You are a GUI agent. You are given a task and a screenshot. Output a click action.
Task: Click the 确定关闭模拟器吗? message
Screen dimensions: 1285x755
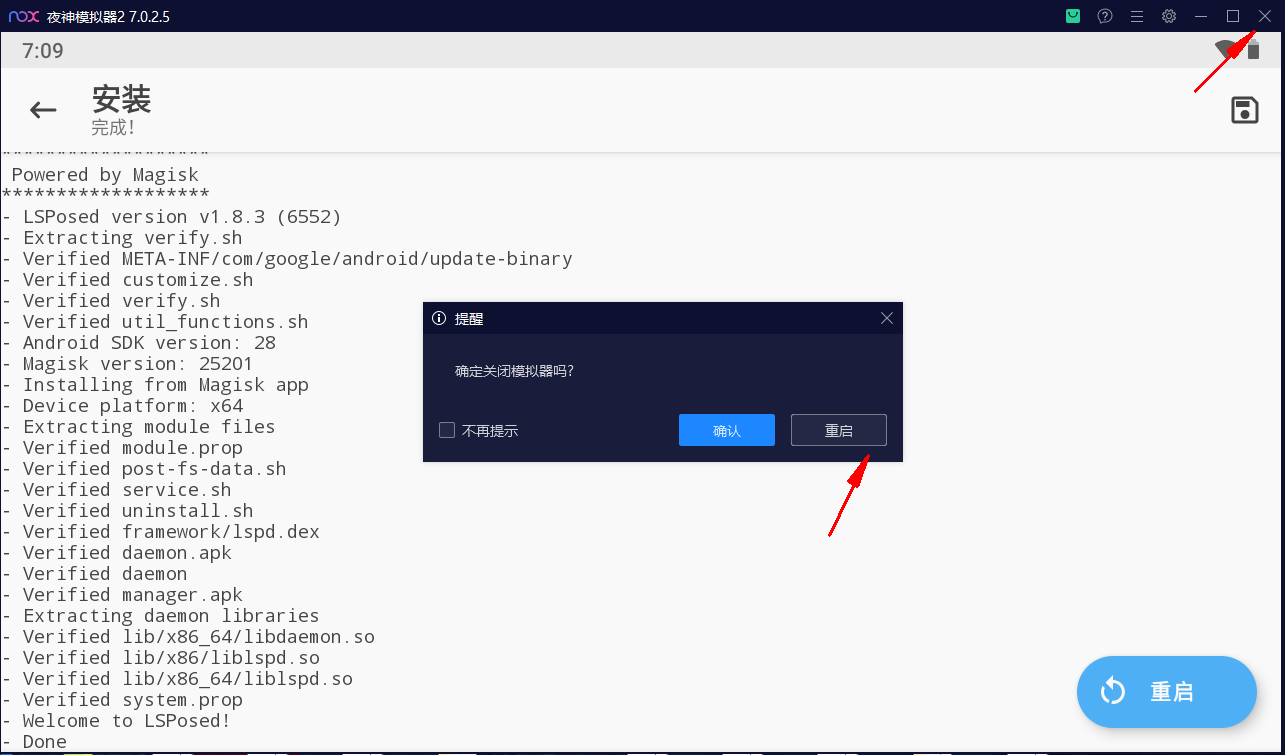coord(514,371)
